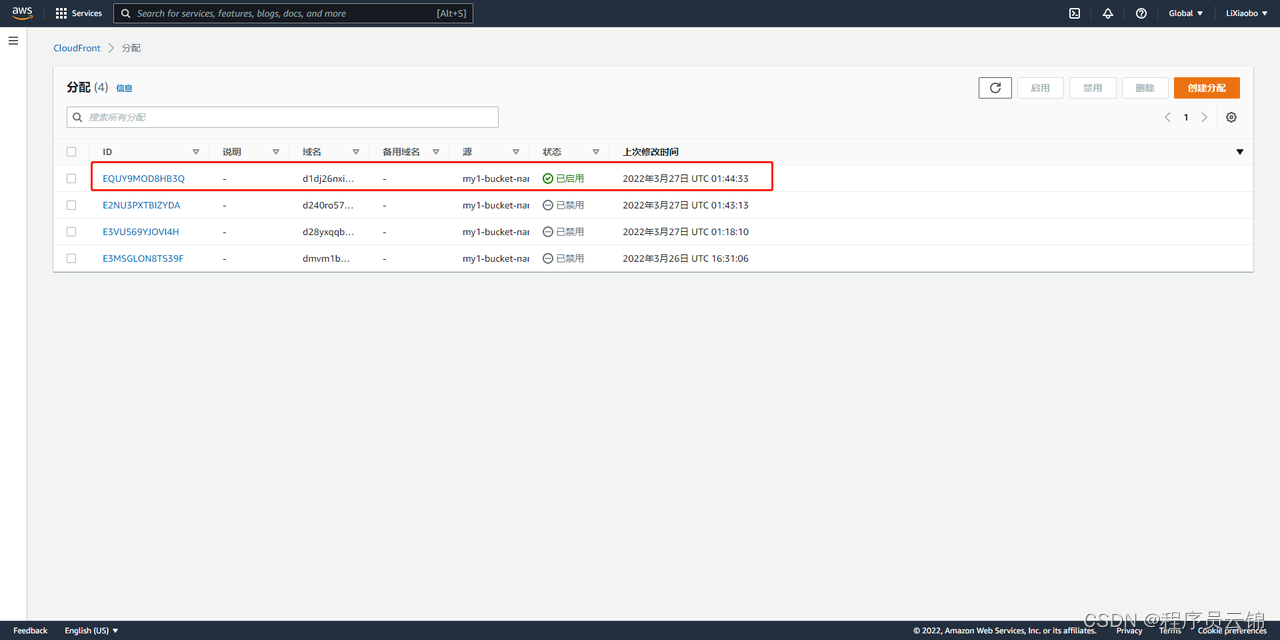The width and height of the screenshot is (1280, 640).
Task: Click the 启用 button
Action: coord(1040,88)
